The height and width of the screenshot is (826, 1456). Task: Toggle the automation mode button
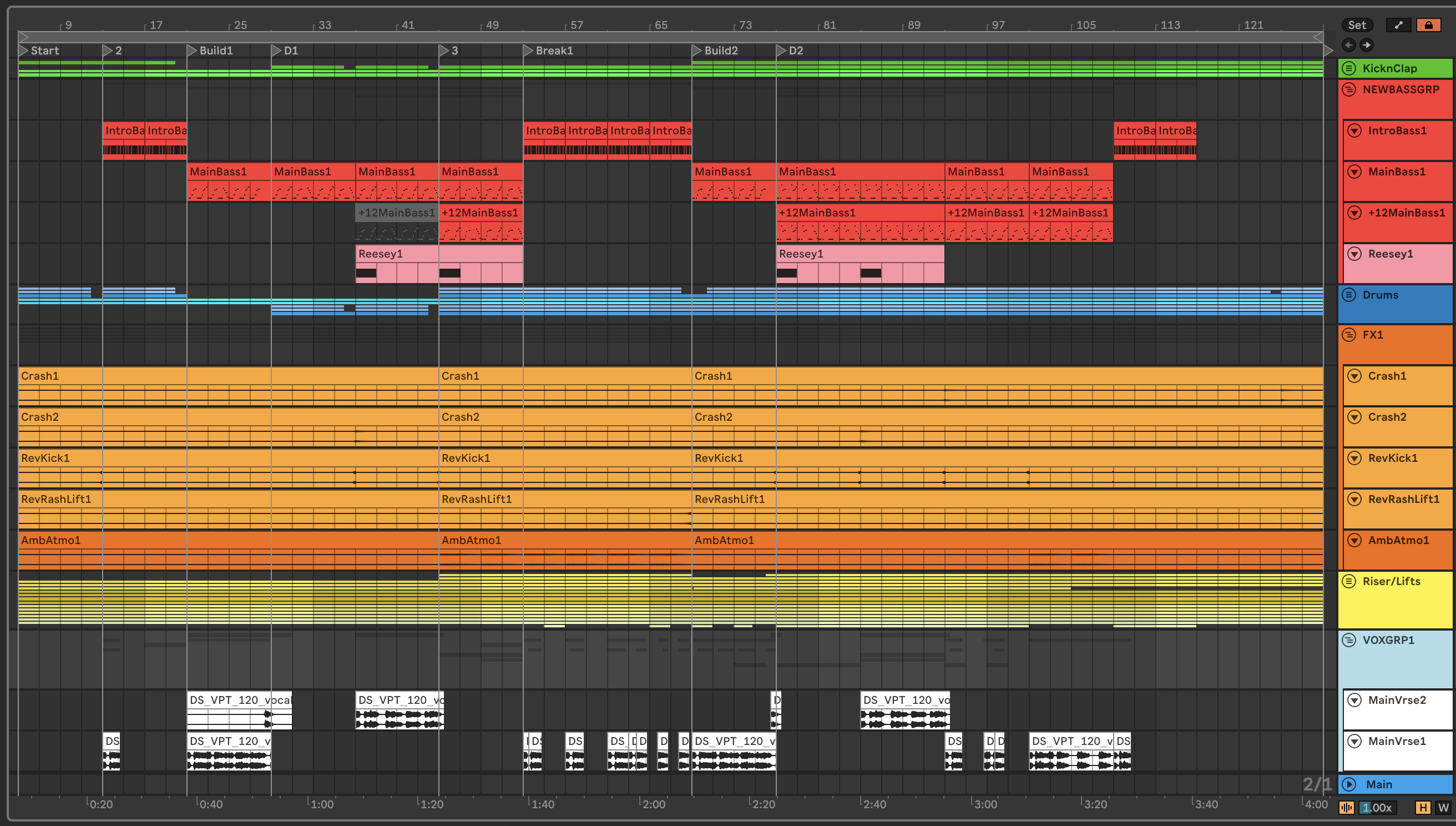(1398, 25)
